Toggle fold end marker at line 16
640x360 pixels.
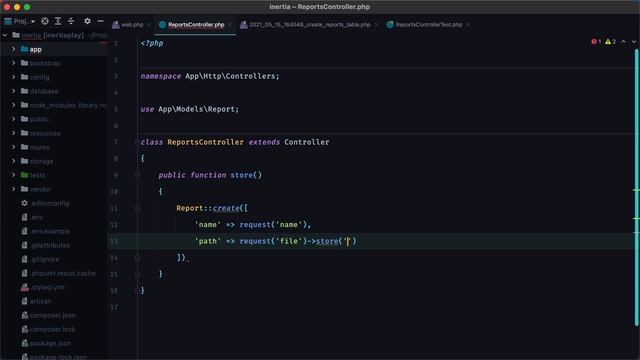(137, 291)
